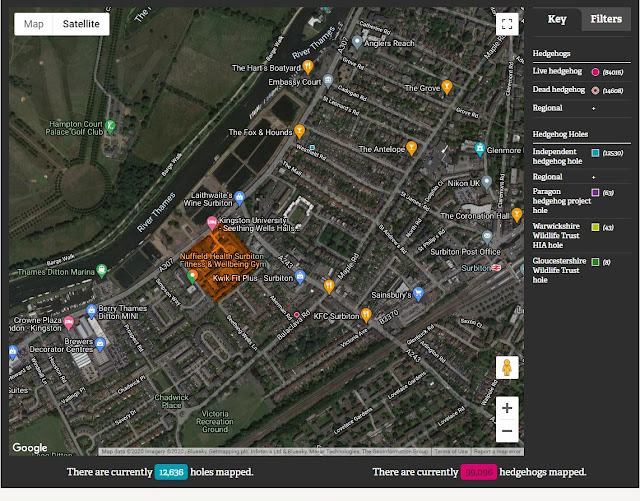Screen dimensions: 640x501
Task: Click the Surbiton Post Office marker
Action: 487,236
